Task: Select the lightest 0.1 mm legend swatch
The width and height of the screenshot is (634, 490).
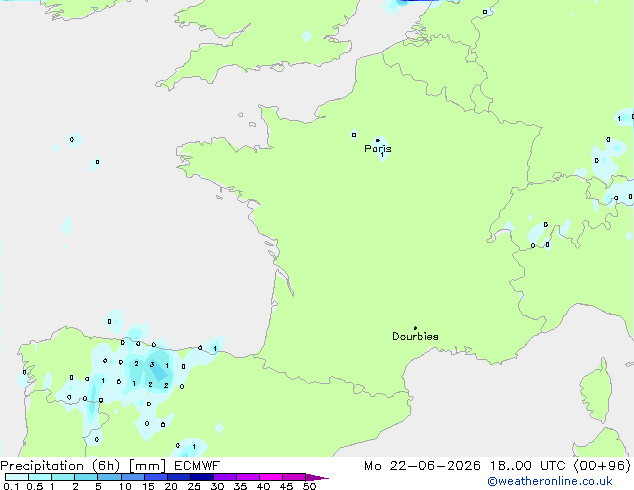Action: click(x=17, y=477)
